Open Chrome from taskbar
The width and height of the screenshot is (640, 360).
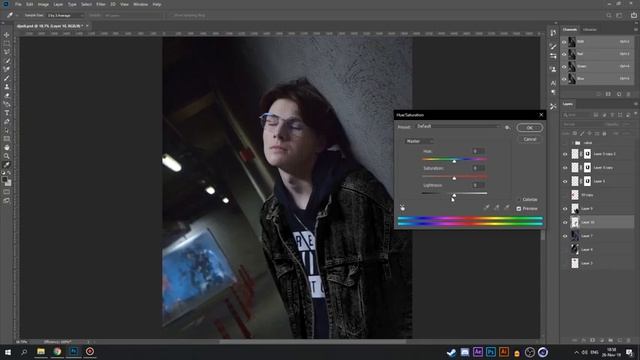57,351
